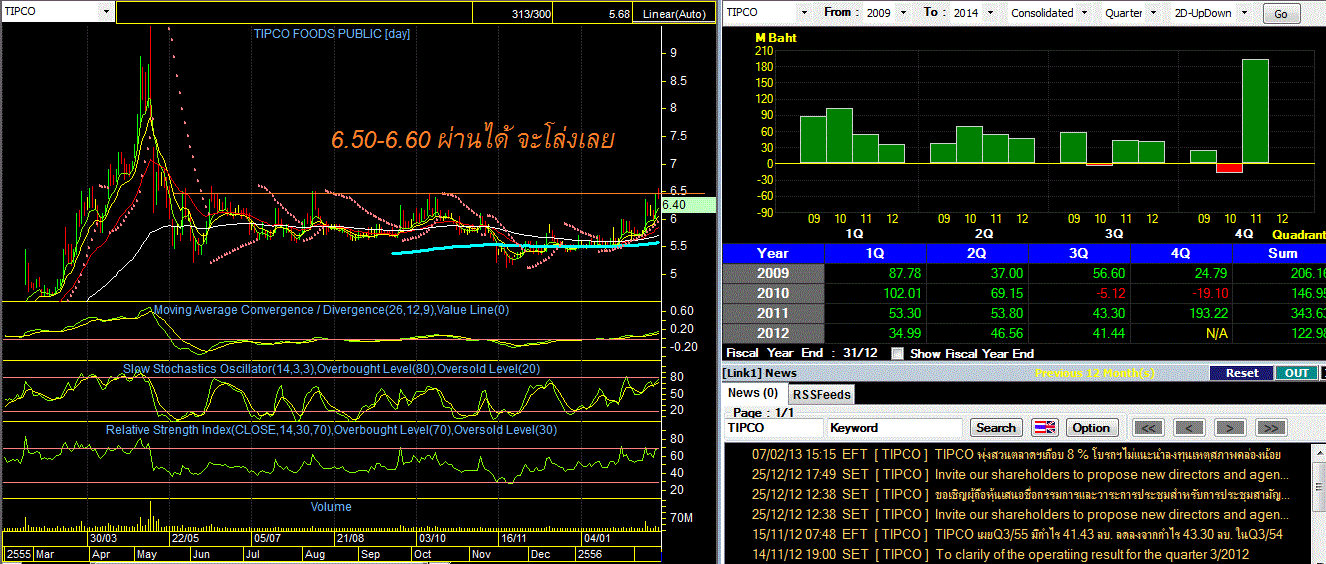
Task: Click the Sum column header
Action: [1280, 253]
